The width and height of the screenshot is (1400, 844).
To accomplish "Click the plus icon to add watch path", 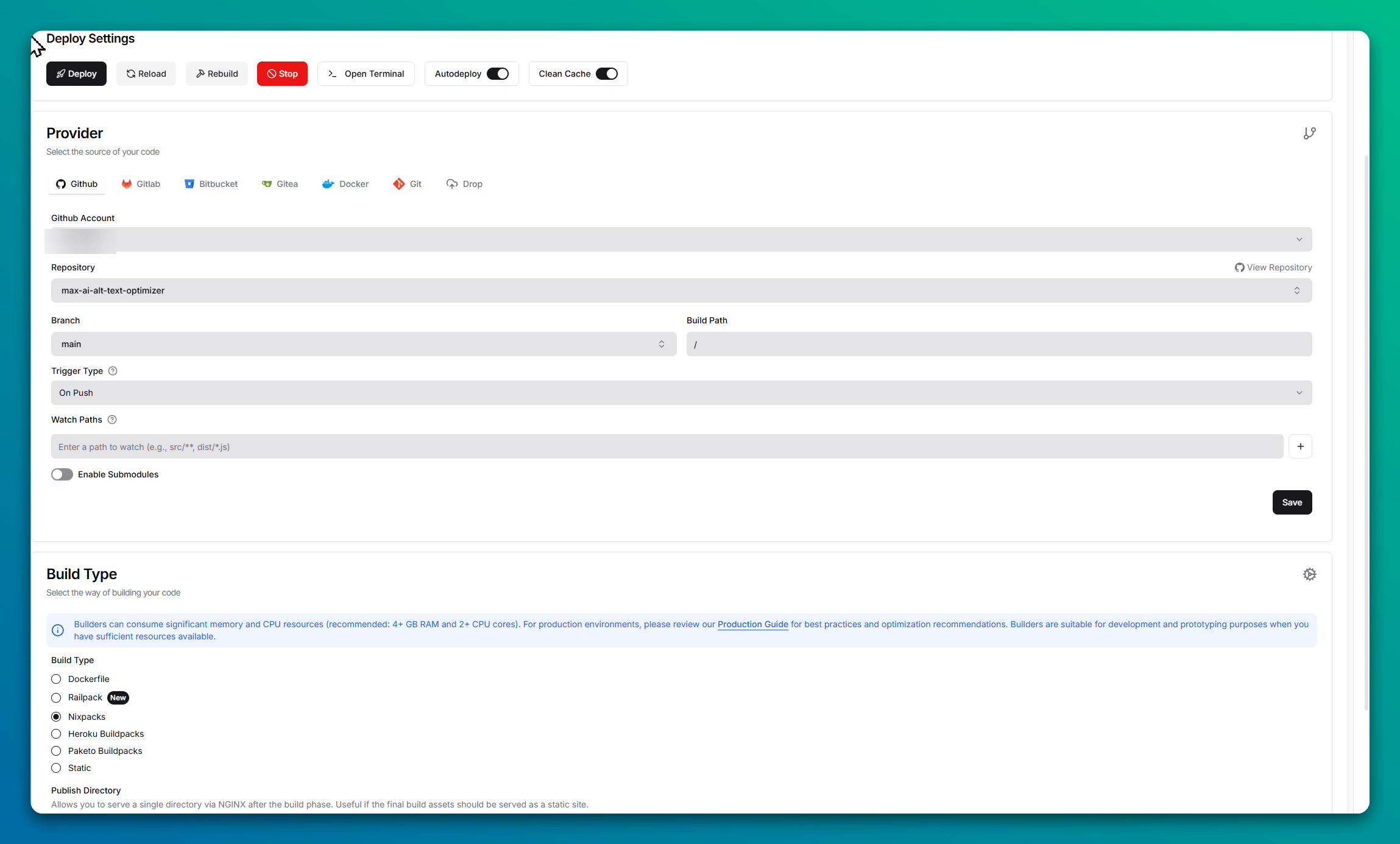I will pos(1301,446).
